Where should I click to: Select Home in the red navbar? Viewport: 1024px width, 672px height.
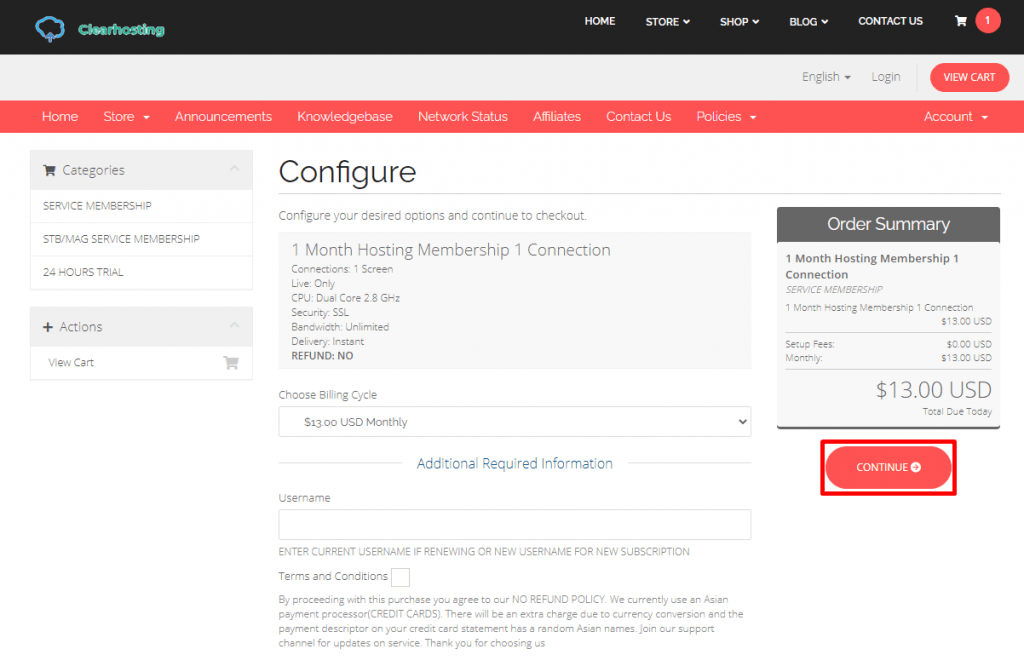pyautogui.click(x=60, y=117)
